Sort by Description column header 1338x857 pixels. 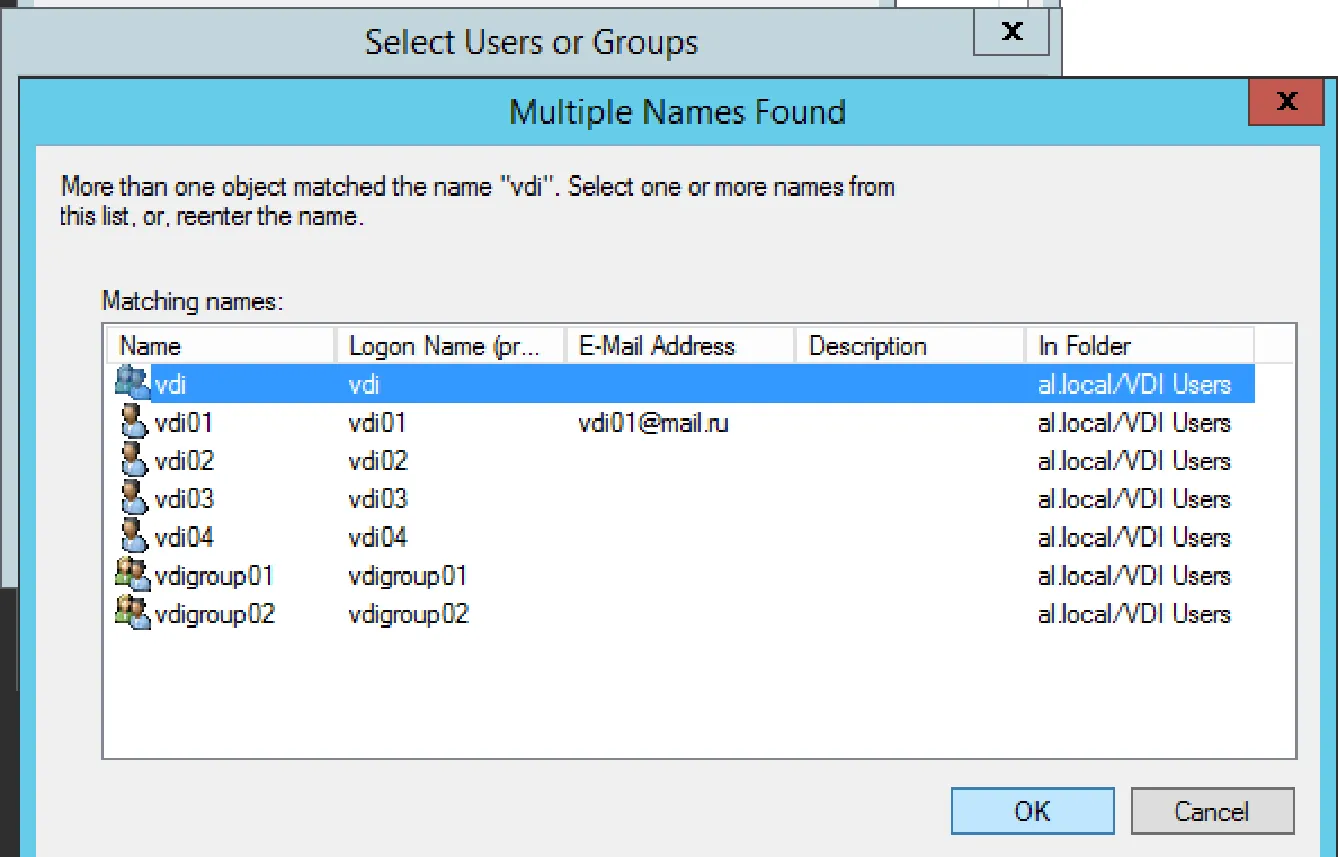910,346
